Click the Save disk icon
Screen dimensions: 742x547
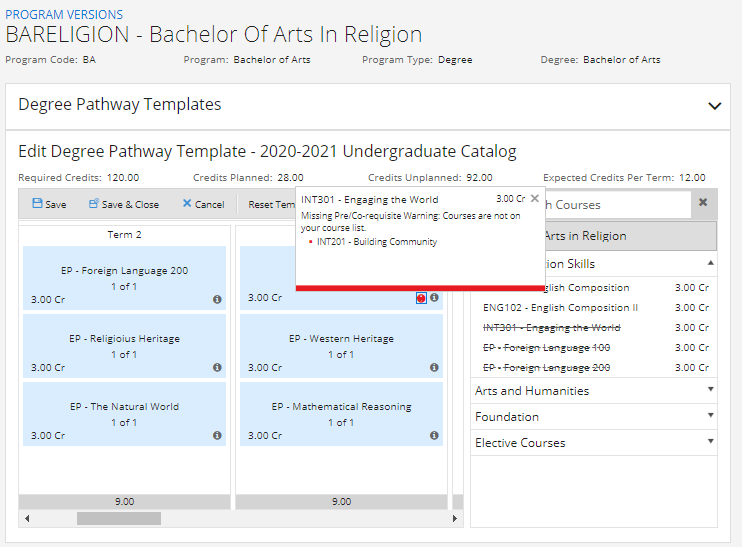click(x=37, y=204)
